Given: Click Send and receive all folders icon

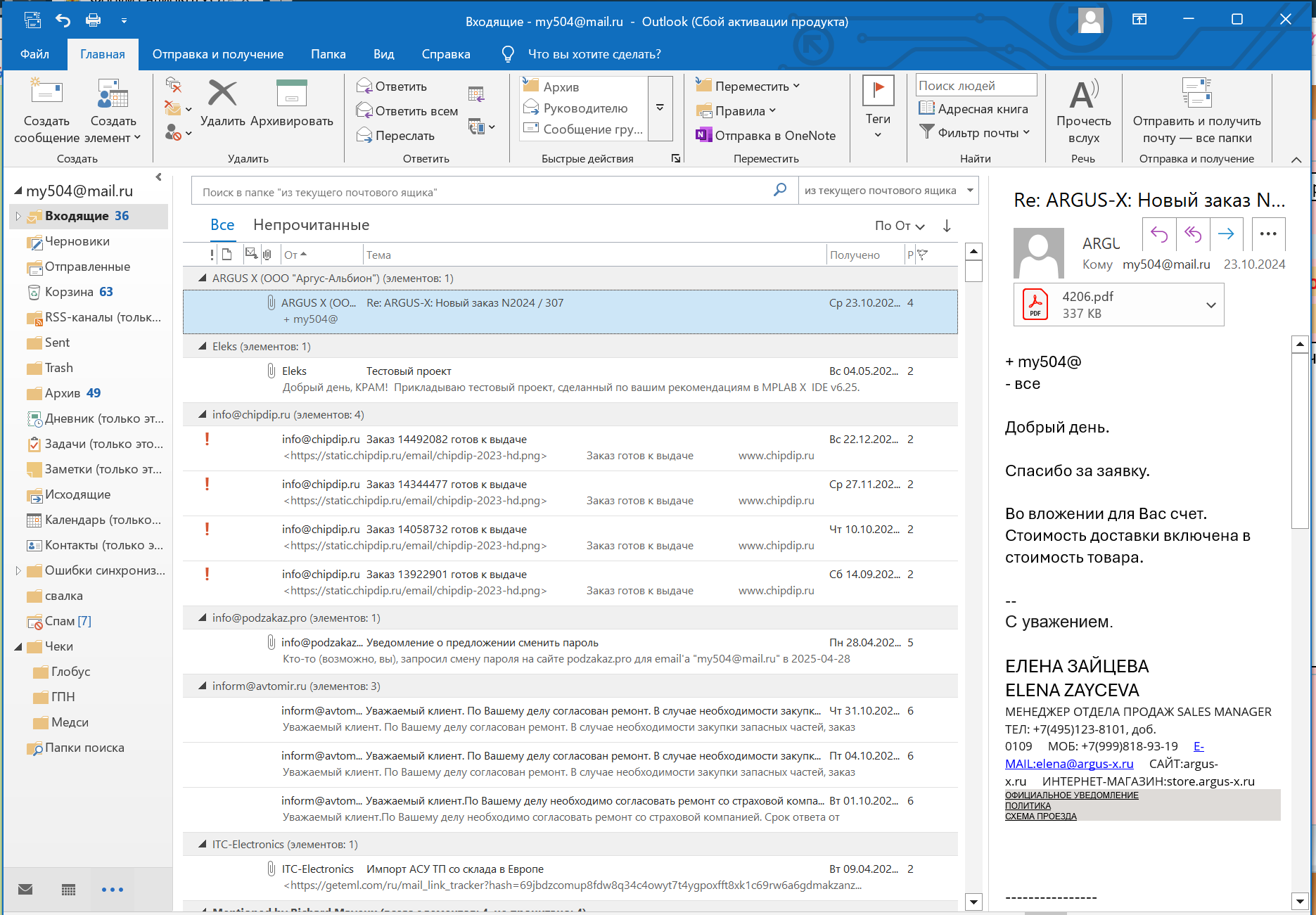Looking at the screenshot, I should click(x=1196, y=94).
